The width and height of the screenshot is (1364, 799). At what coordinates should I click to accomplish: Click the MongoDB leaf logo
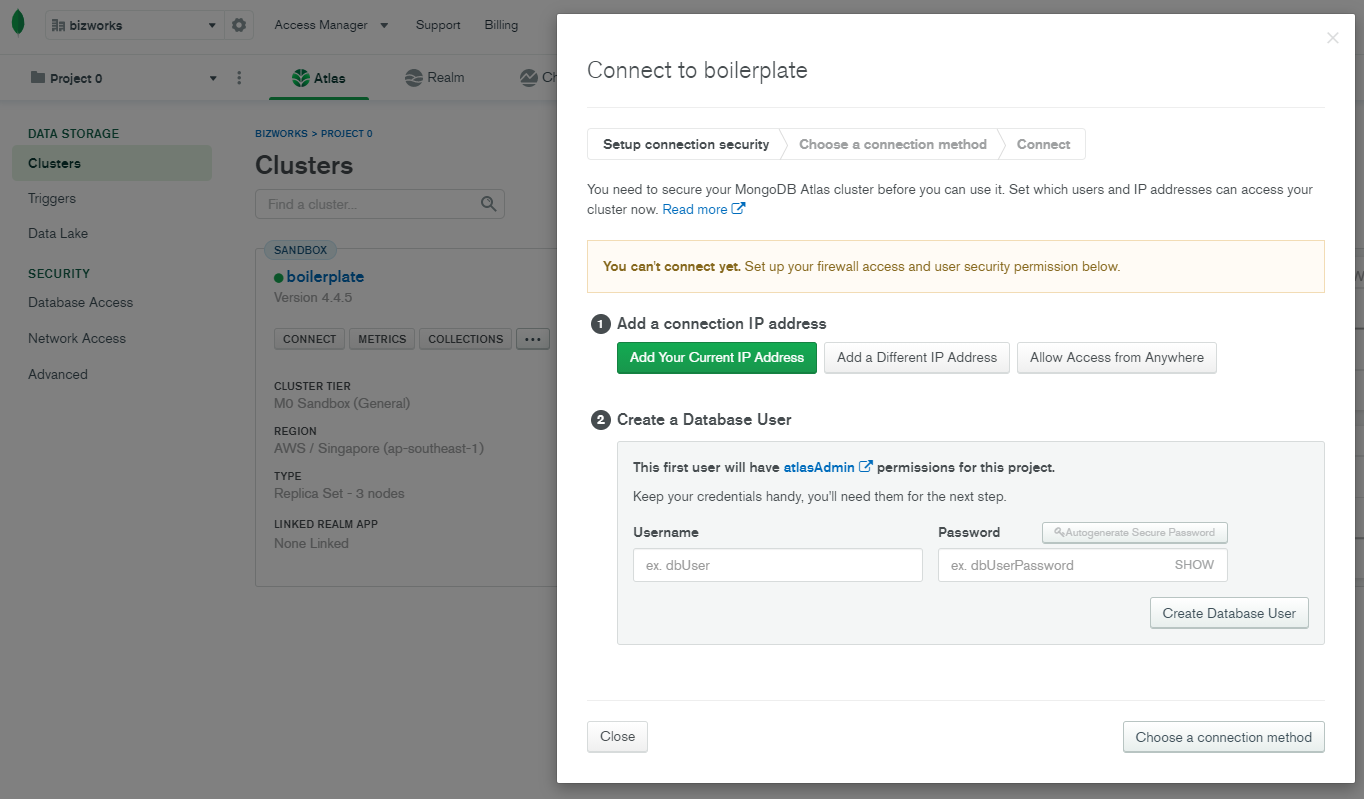pyautogui.click(x=18, y=24)
